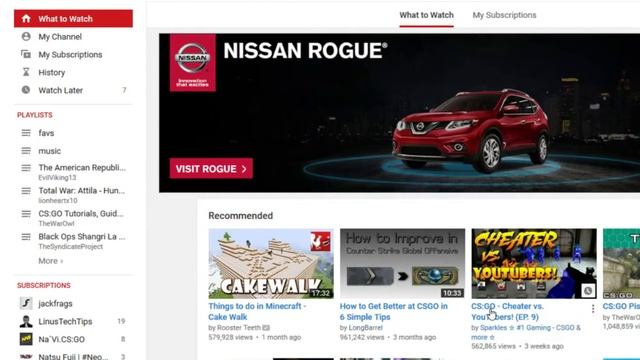Play the Cakewalk Minecraft thumbnail
Screen dimensions: 640x360
click(x=271, y=263)
